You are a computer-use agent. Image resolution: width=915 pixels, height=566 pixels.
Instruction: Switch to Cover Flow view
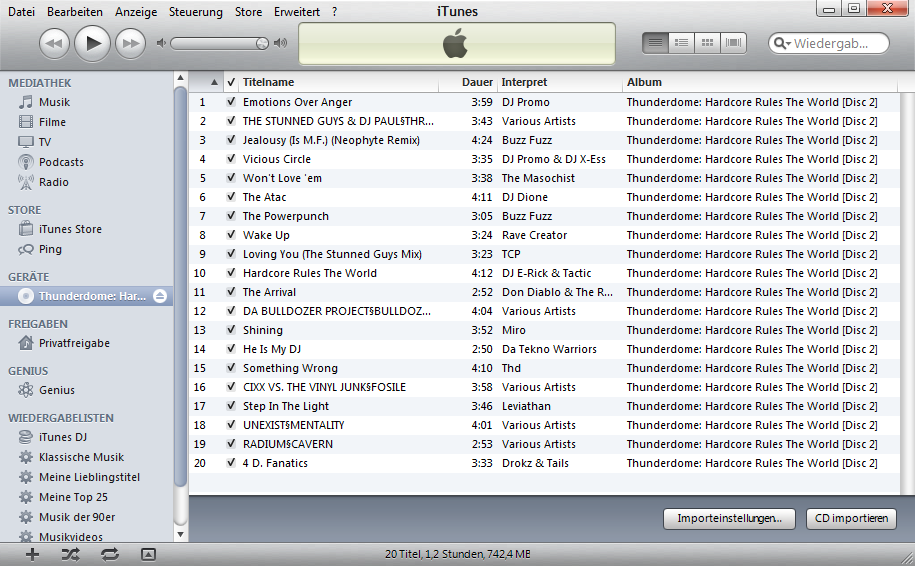click(734, 43)
